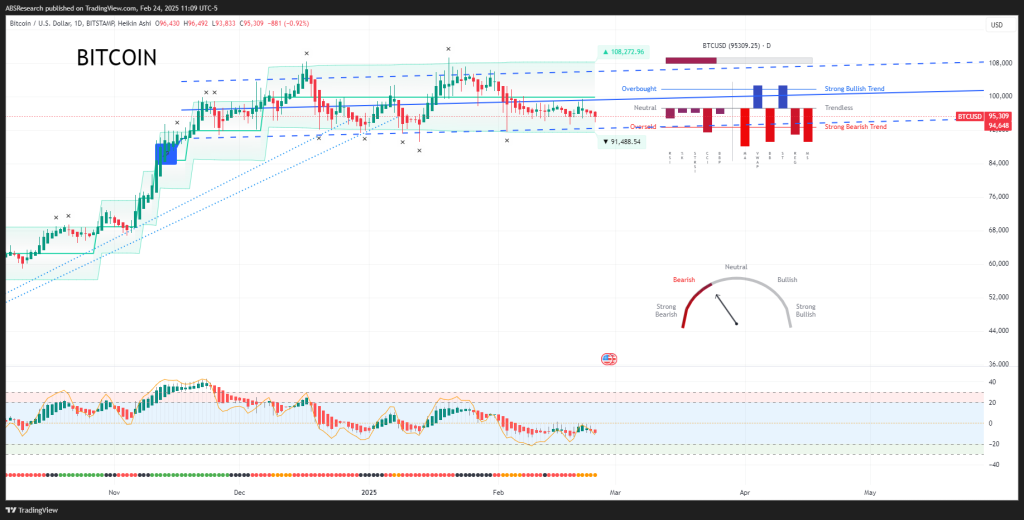Click the Strong Bearish Trend label
Viewport: 1024px width, 520px height.
[856, 127]
